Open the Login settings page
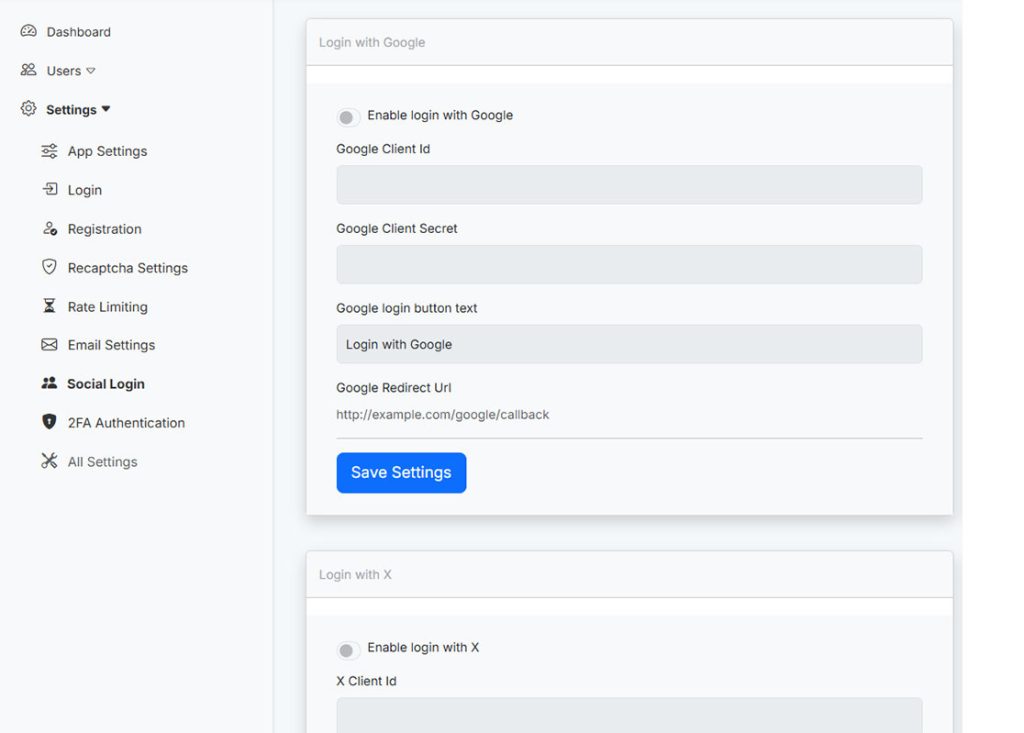Screen dimensions: 1024x733 (85, 190)
